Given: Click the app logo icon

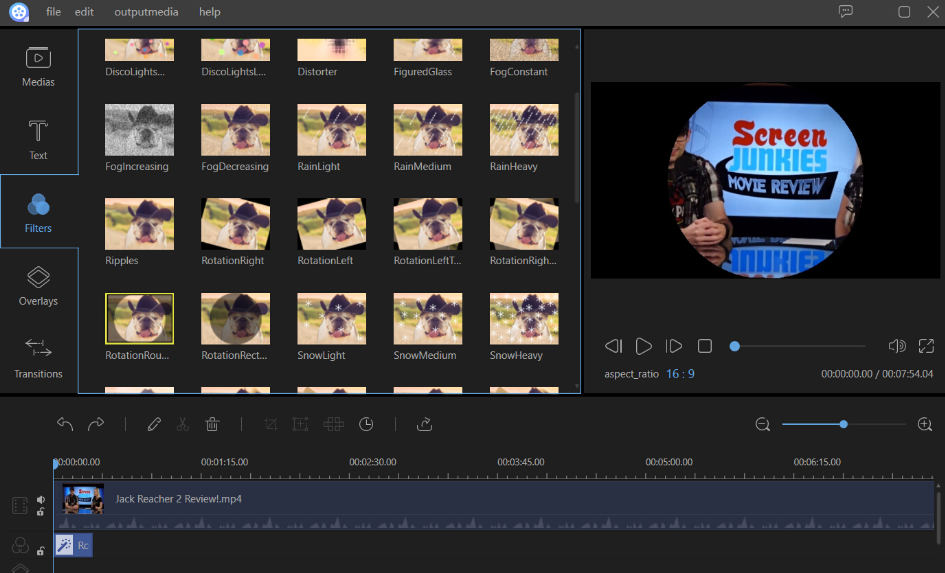Looking at the screenshot, I should (x=19, y=11).
